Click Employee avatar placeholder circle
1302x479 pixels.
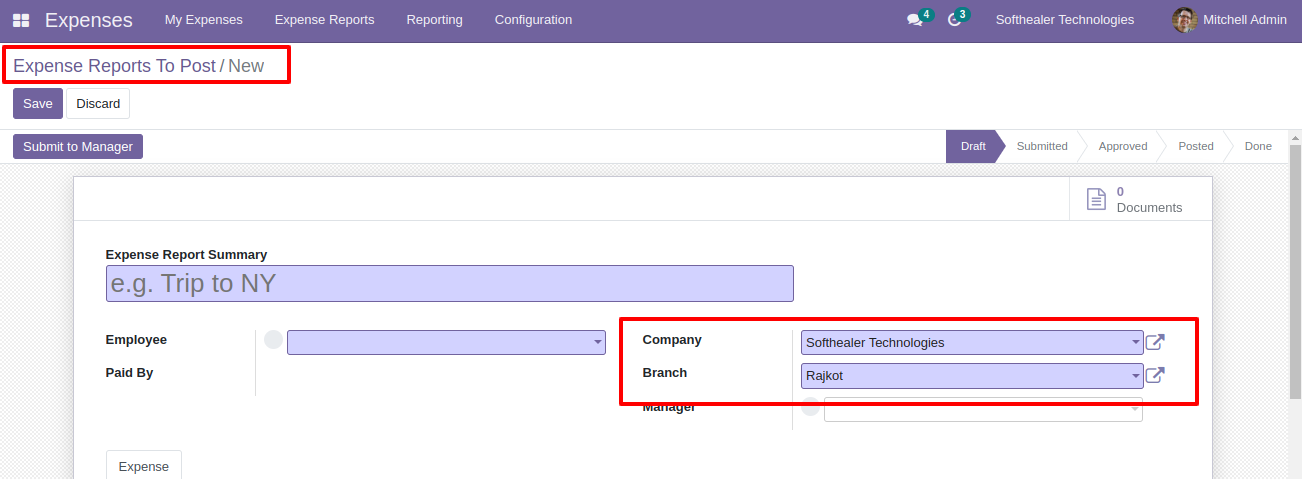coord(273,340)
